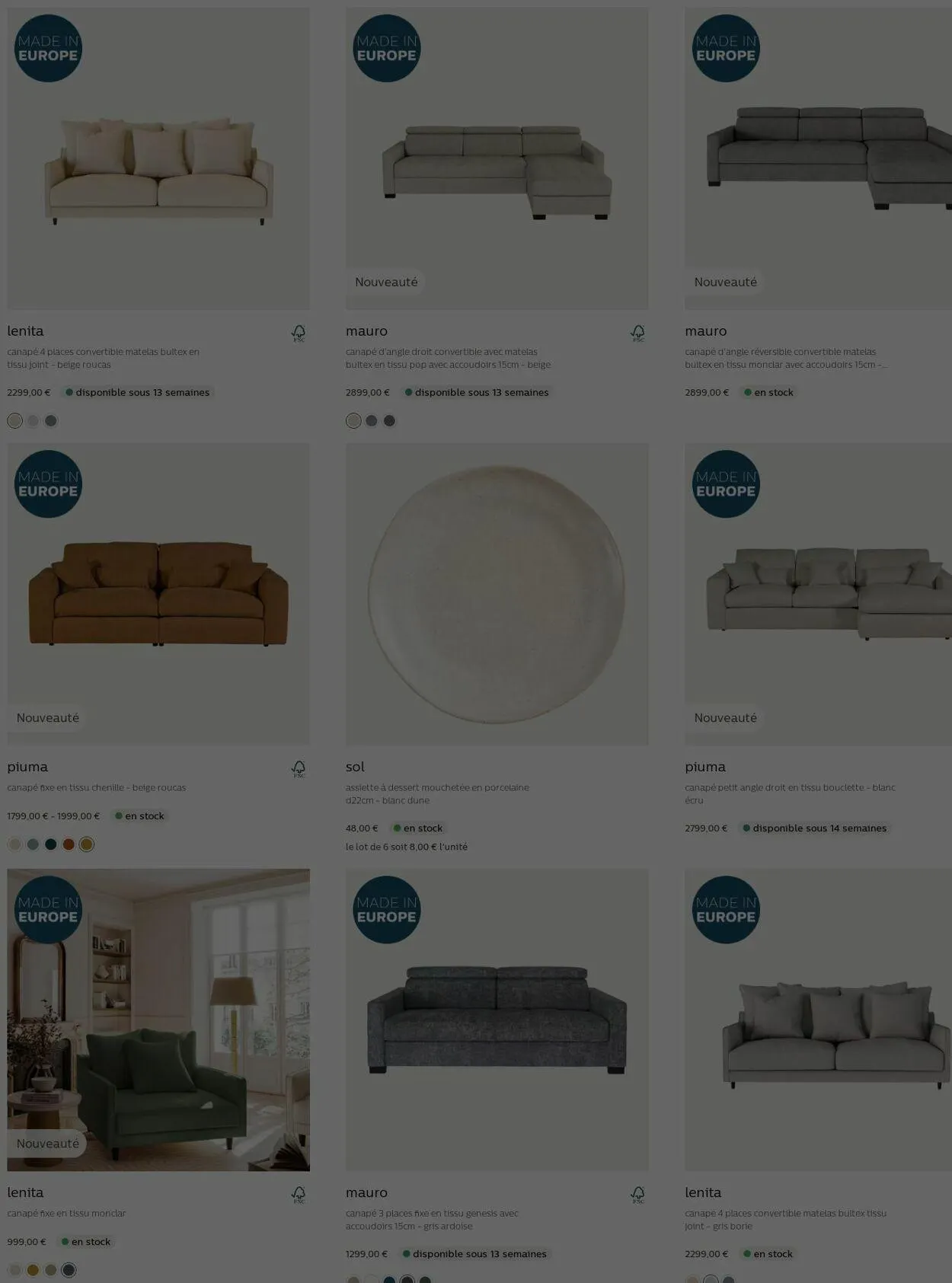Open the sol dessert plate product image
The image size is (952, 1283).
pyautogui.click(x=497, y=594)
